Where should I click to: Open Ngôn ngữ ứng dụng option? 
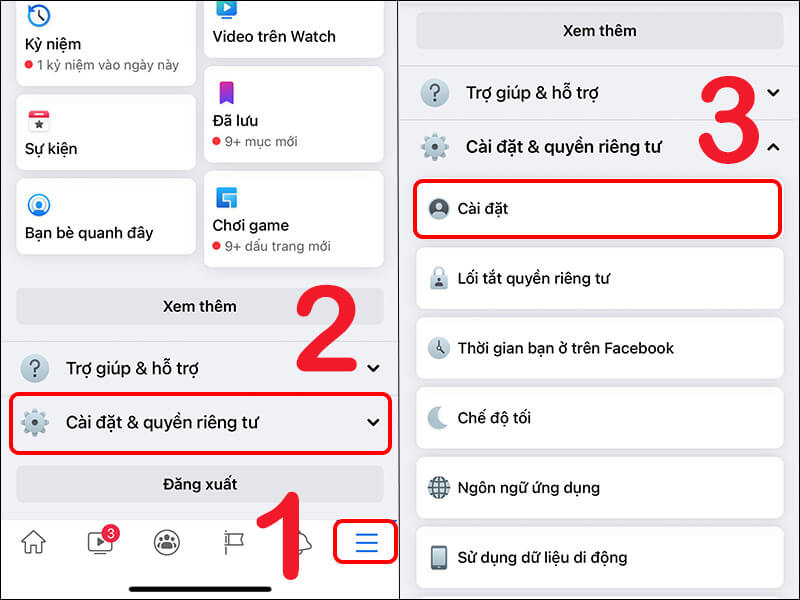pos(599,488)
